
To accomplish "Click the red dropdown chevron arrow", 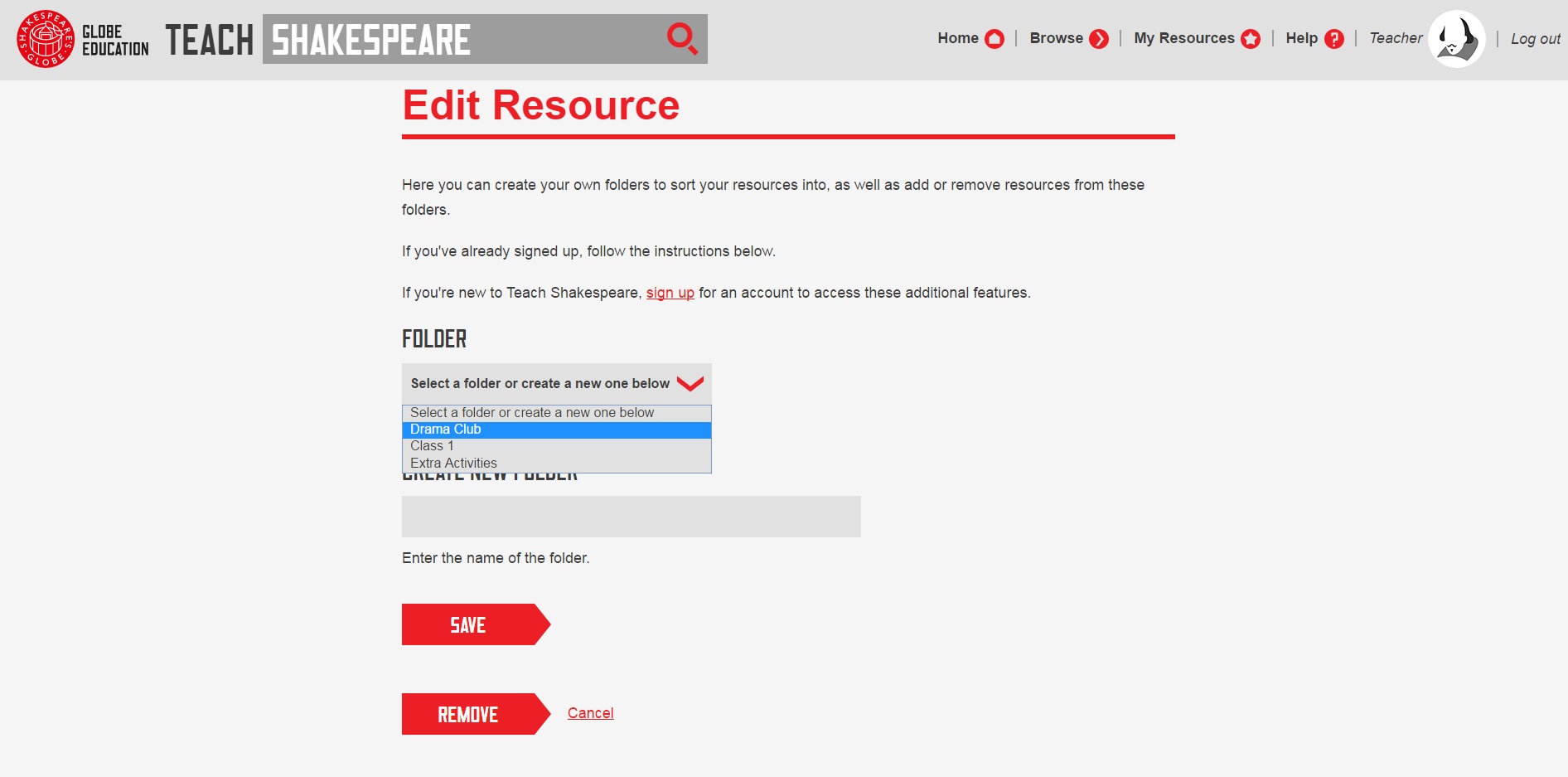I will [690, 383].
